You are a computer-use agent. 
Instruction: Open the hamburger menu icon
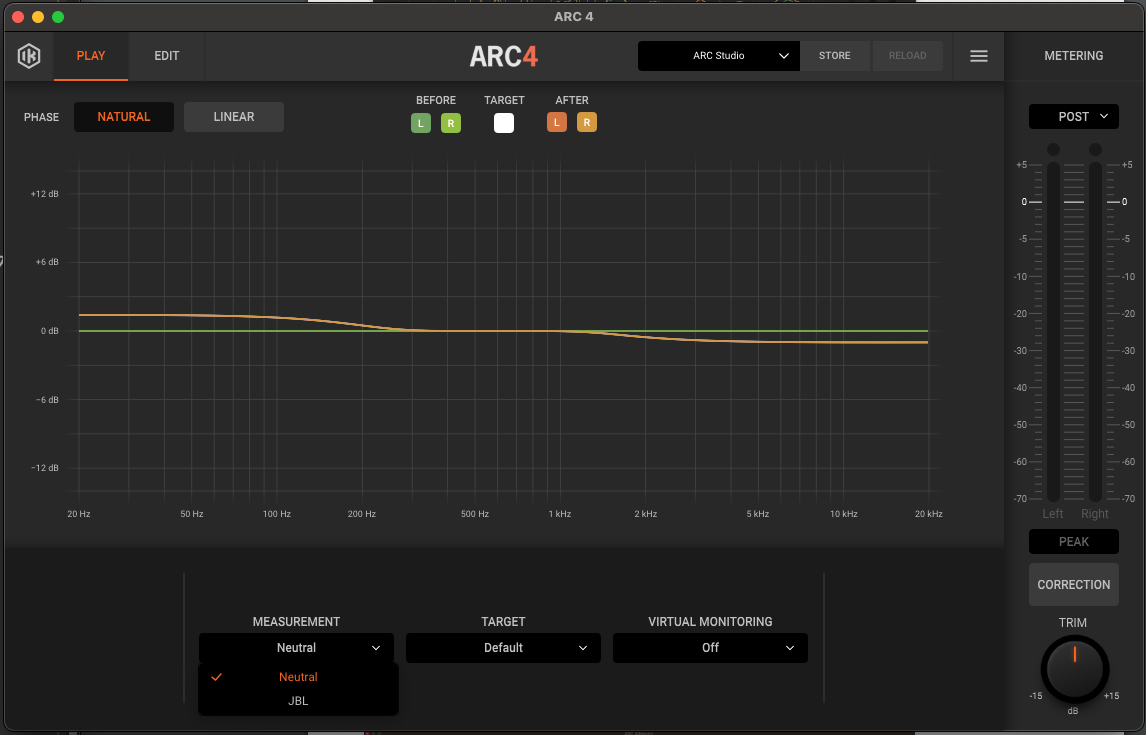click(x=979, y=56)
